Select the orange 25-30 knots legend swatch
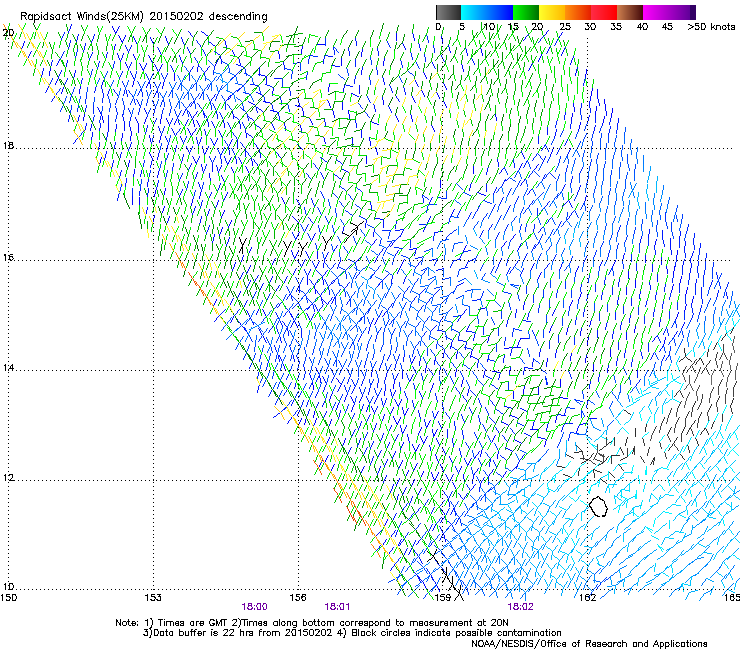This screenshot has width=740, height=650. 578,12
